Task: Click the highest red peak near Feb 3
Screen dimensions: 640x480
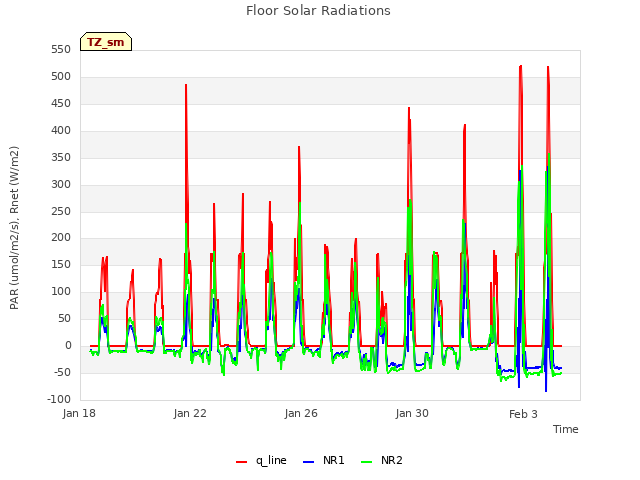Action: (x=520, y=66)
